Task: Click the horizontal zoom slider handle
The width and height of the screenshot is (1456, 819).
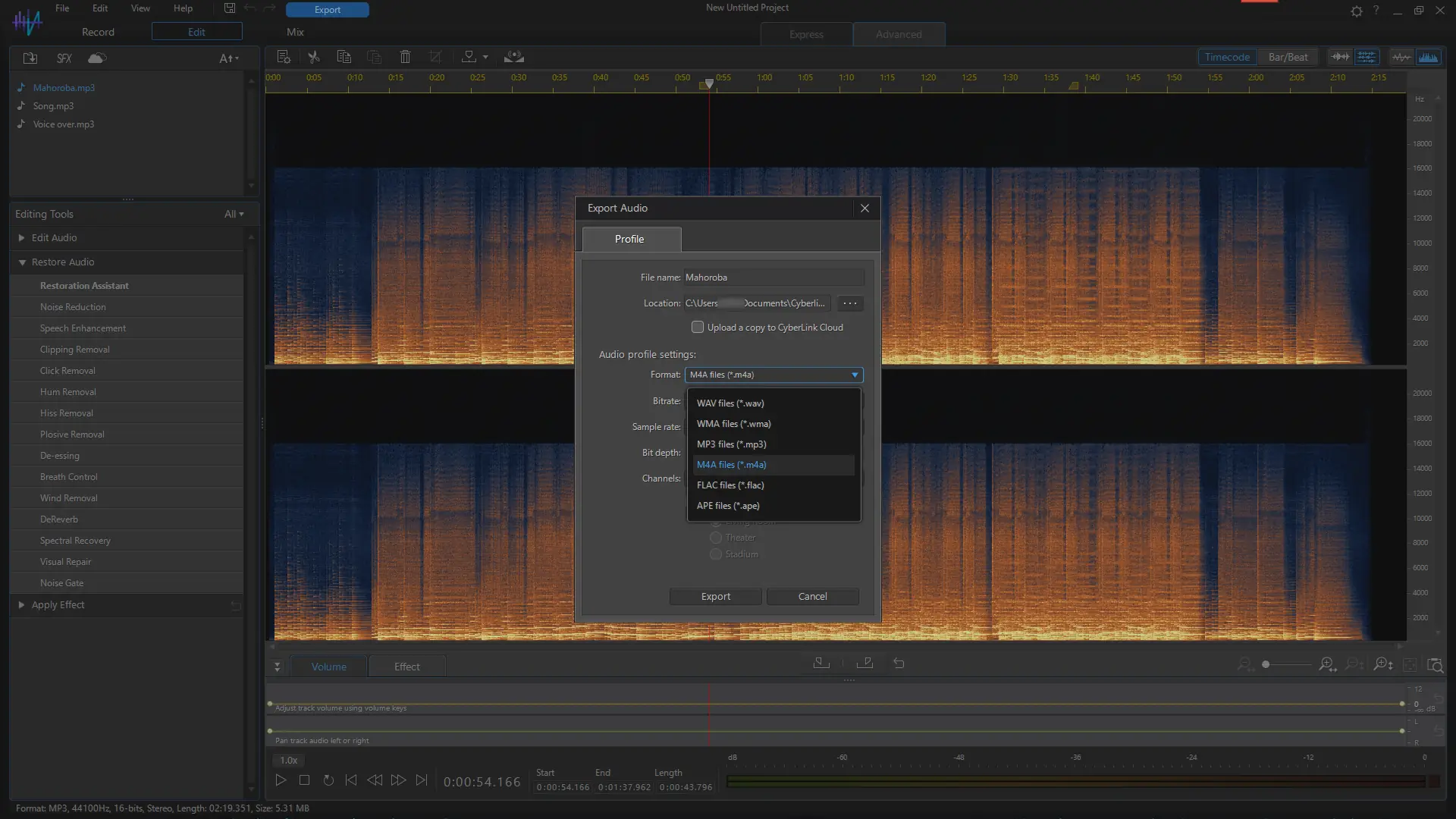Action: click(x=1266, y=665)
